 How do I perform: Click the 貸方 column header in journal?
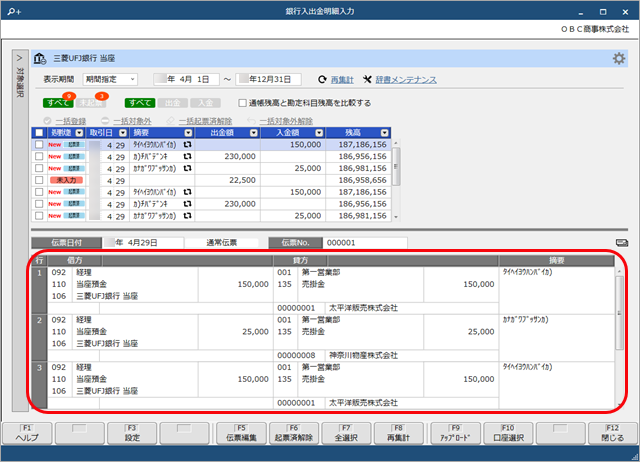(300, 261)
